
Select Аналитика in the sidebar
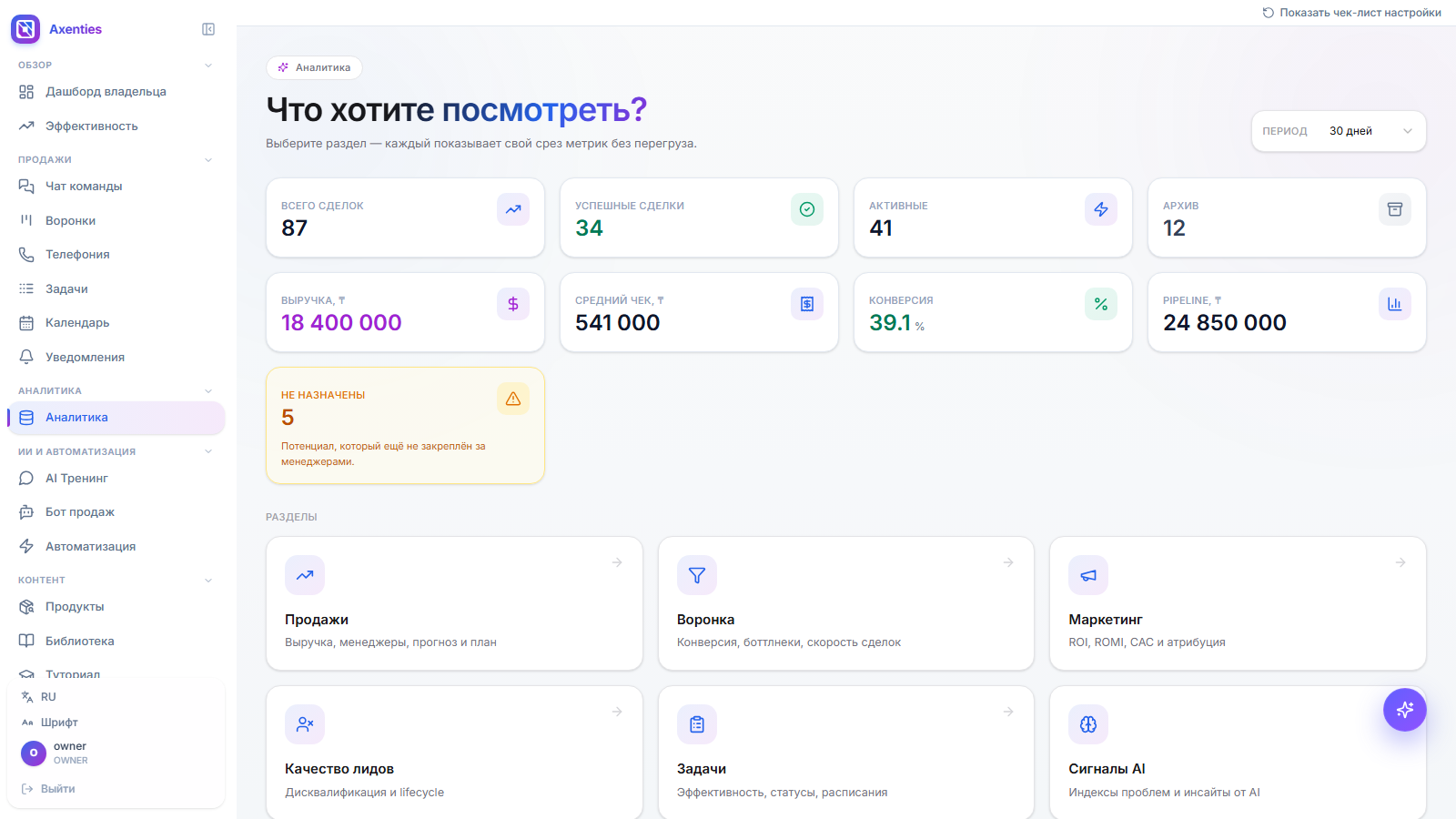click(x=116, y=418)
